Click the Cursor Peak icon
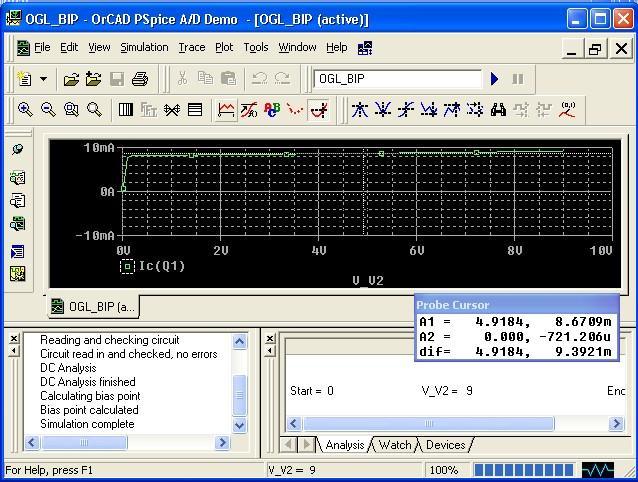The image size is (638, 482). 360,110
